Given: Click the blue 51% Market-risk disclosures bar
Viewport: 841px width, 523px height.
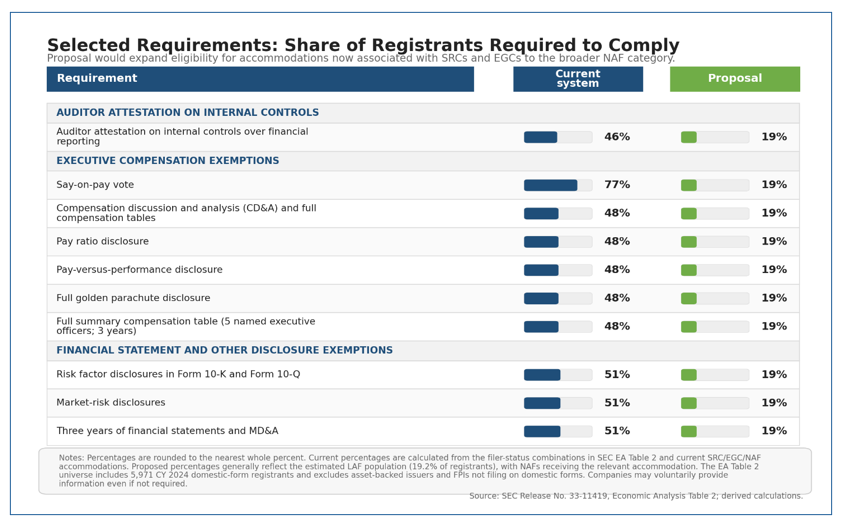Looking at the screenshot, I should coord(542,403).
